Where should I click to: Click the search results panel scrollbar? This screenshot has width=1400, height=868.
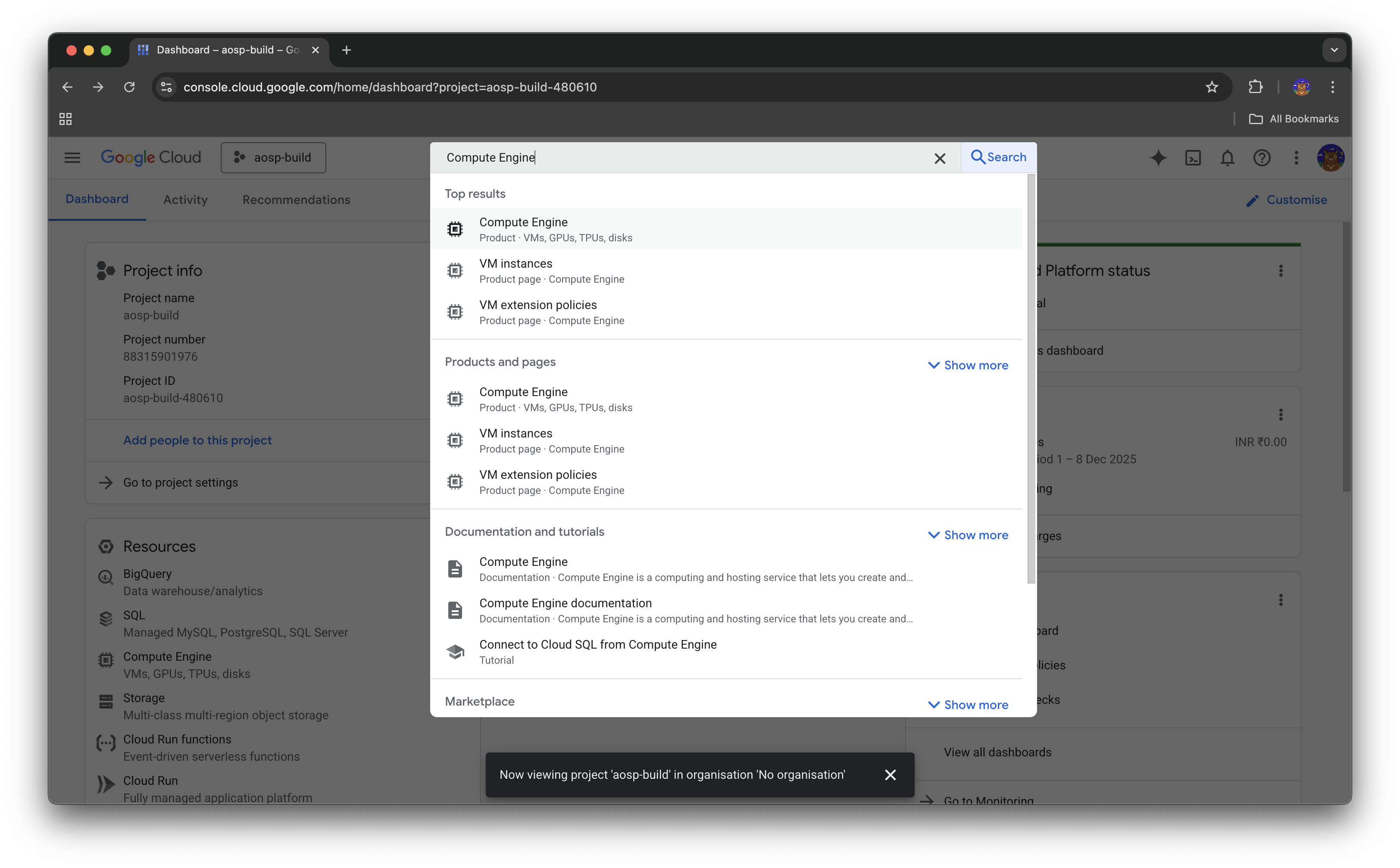1031,379
